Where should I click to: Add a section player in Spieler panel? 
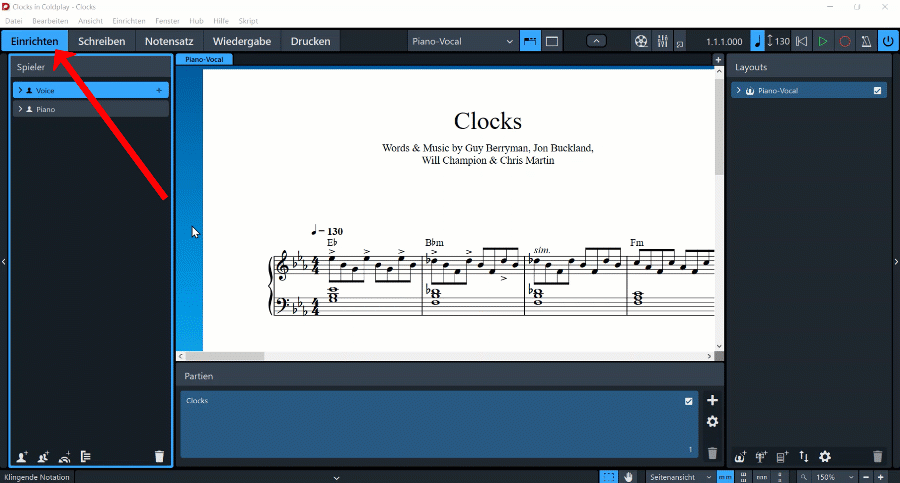[43, 457]
